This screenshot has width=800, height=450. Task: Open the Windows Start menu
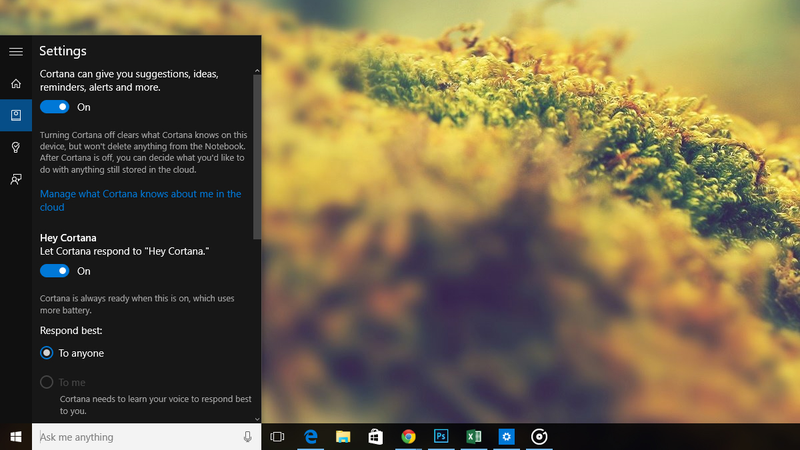16,437
